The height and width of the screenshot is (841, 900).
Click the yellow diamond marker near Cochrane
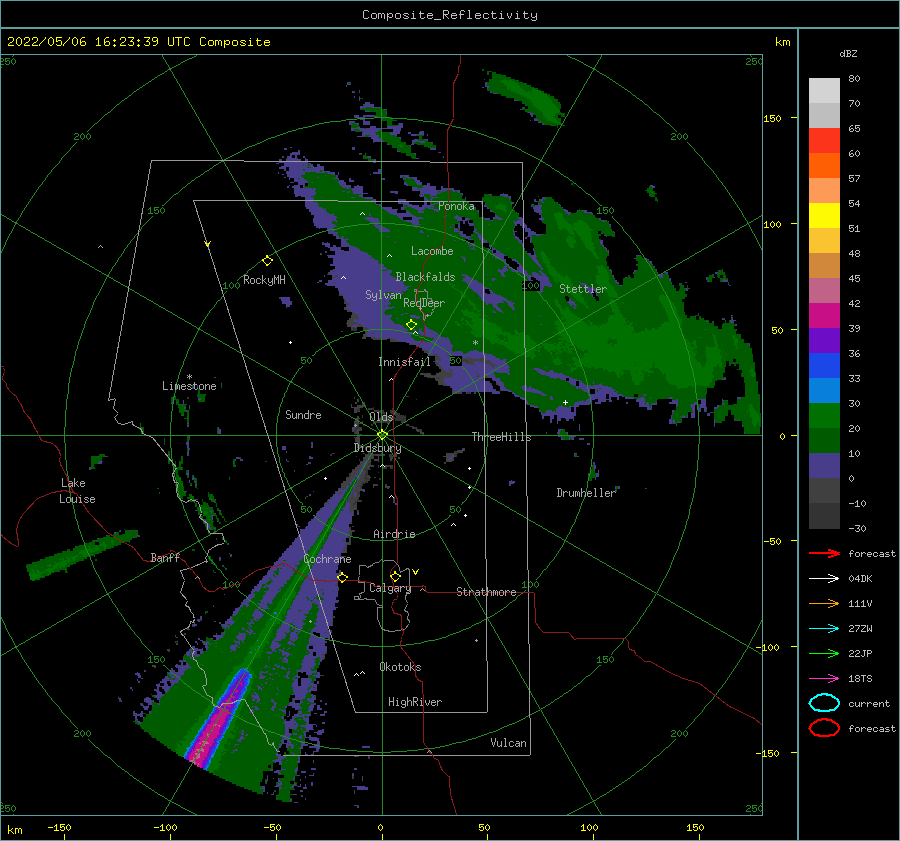coord(342,577)
